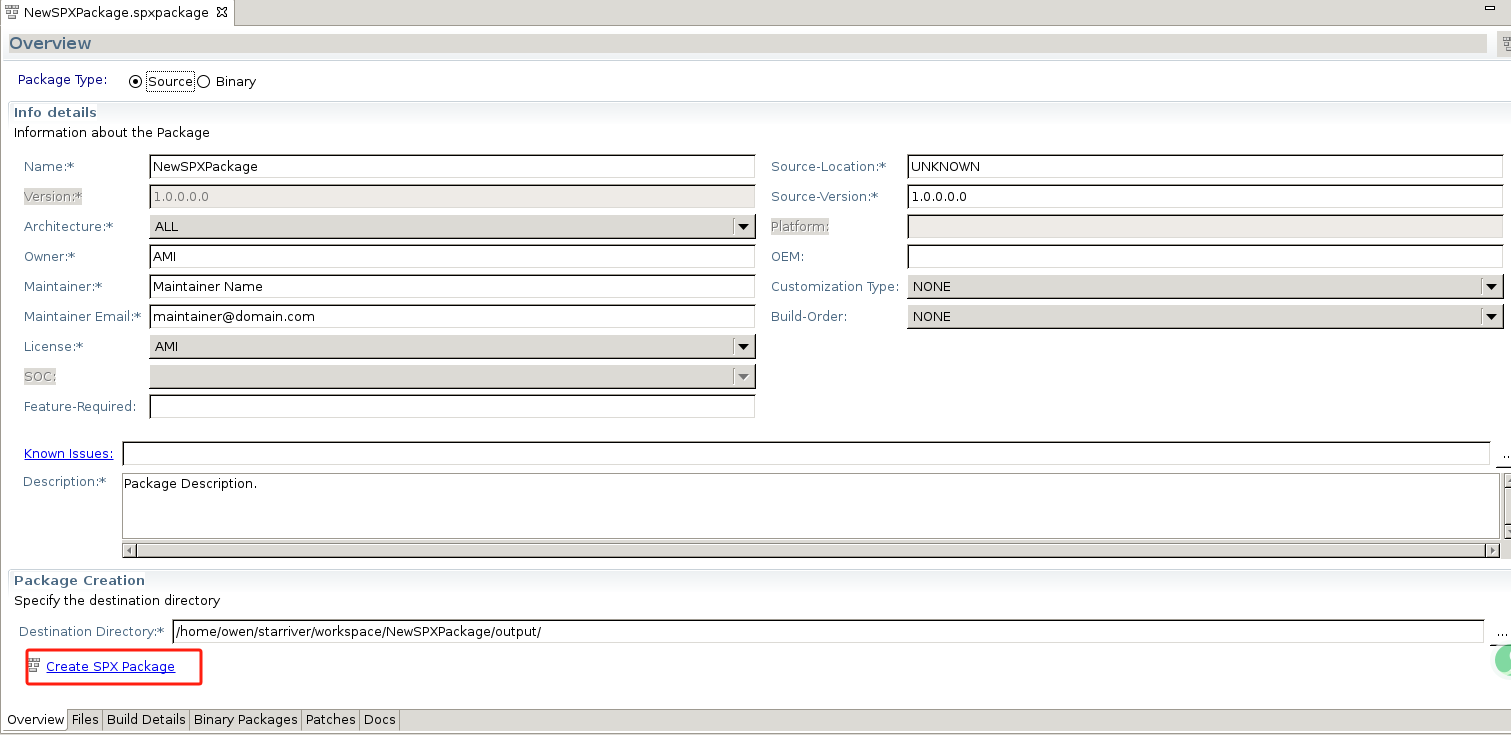The image size is (1511, 735).
Task: Click the package icon beside Create SPX Package
Action: coord(35,666)
